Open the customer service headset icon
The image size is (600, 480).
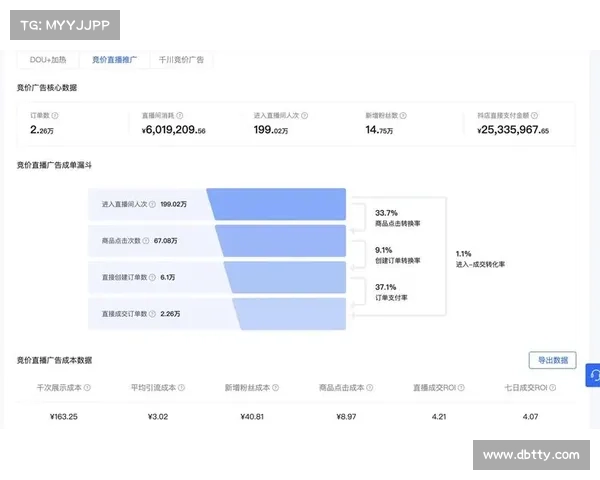pyautogui.click(x=593, y=376)
